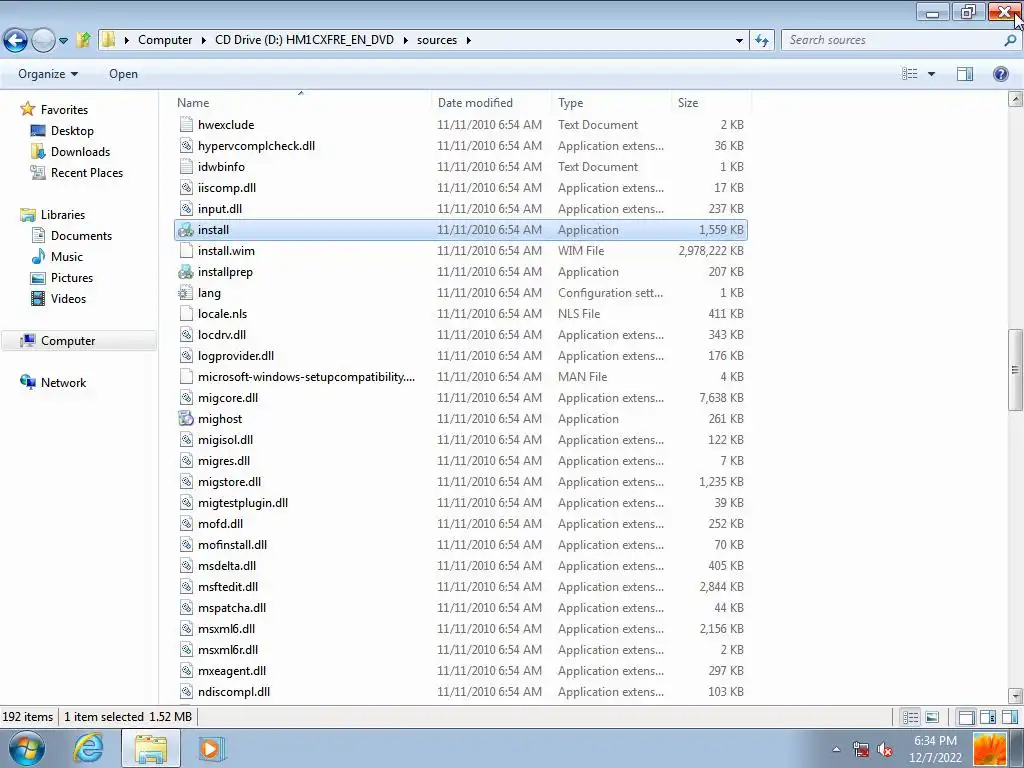Image resolution: width=1024 pixels, height=768 pixels.
Task: Select migcore.dll file icon
Action: (x=186, y=398)
